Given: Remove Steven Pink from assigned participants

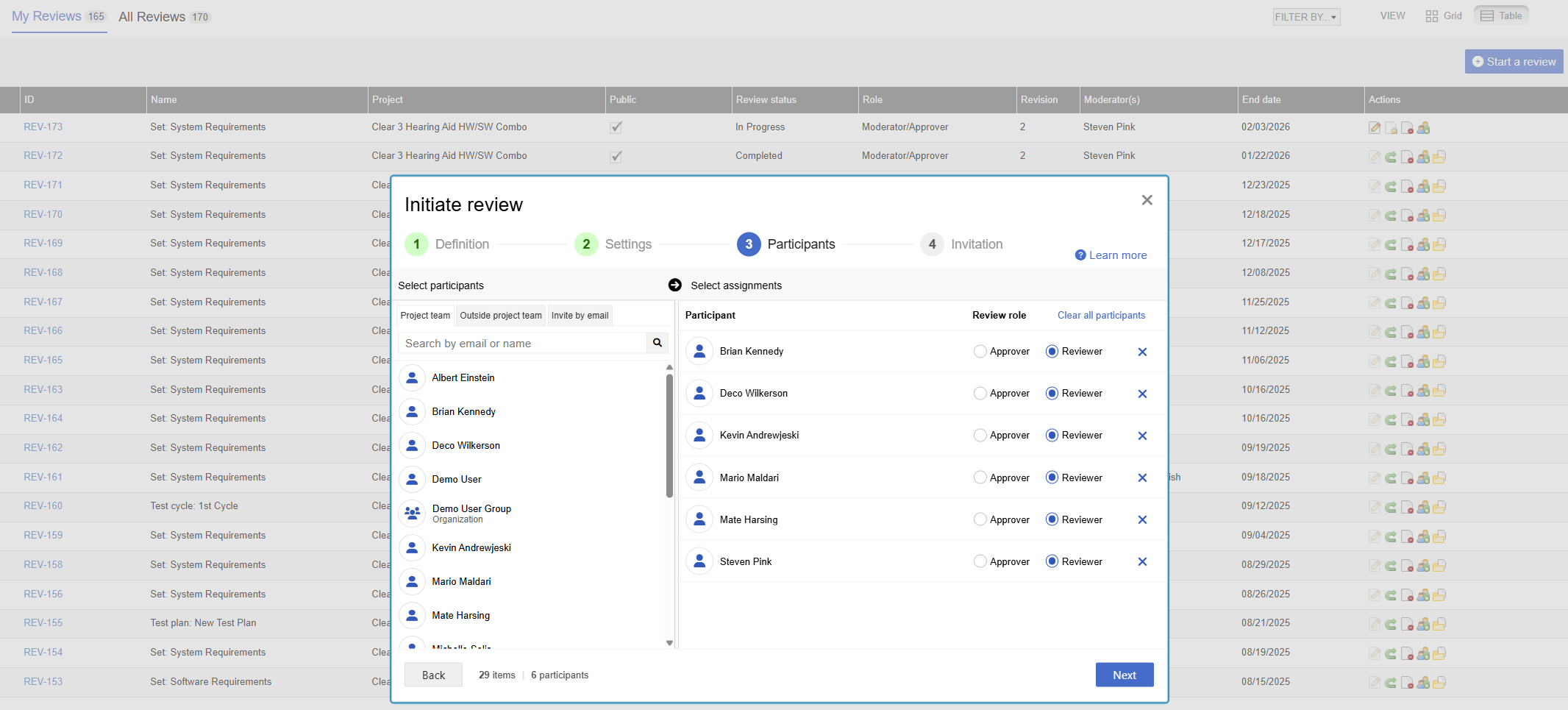Looking at the screenshot, I should click(x=1142, y=561).
